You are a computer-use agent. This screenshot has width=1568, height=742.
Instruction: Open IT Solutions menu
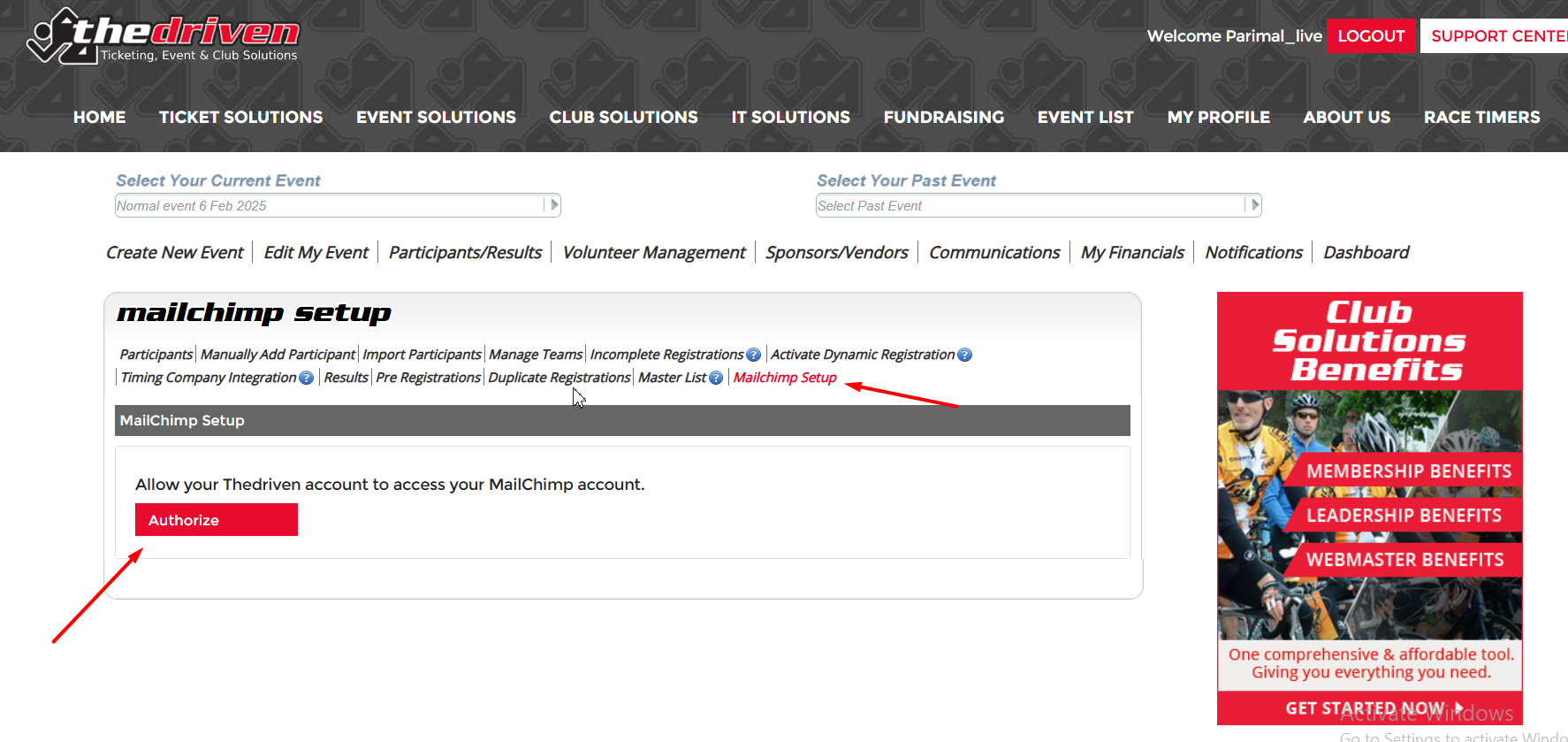pyautogui.click(x=790, y=117)
